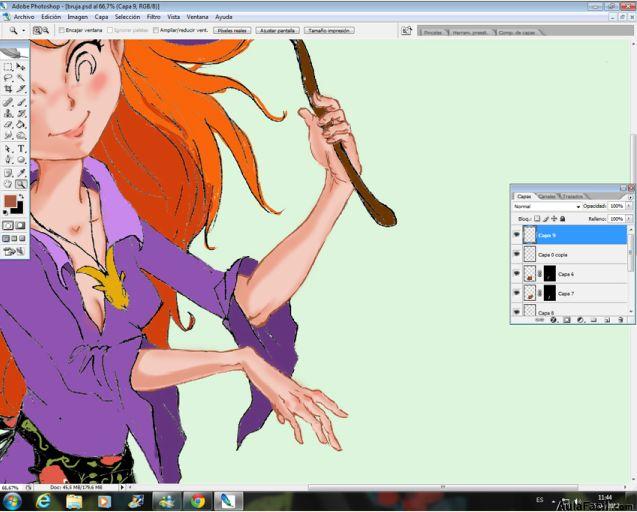
Task: Add layer mask in Layers panel
Action: click(x=567, y=320)
